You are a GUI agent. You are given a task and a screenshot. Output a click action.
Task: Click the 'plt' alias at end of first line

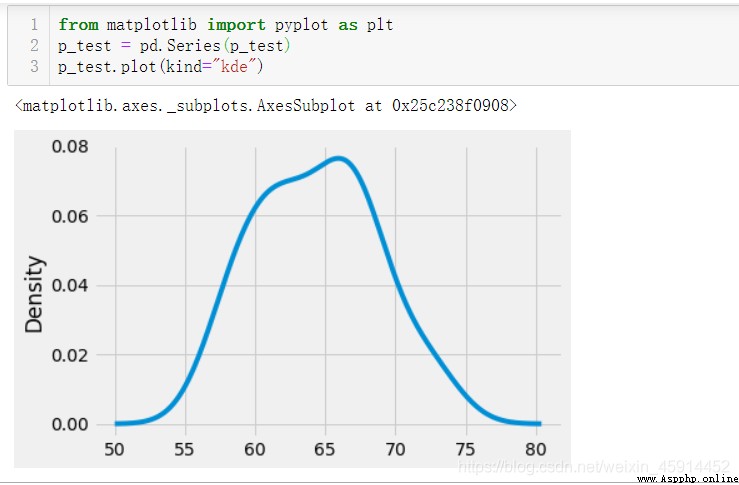380,25
